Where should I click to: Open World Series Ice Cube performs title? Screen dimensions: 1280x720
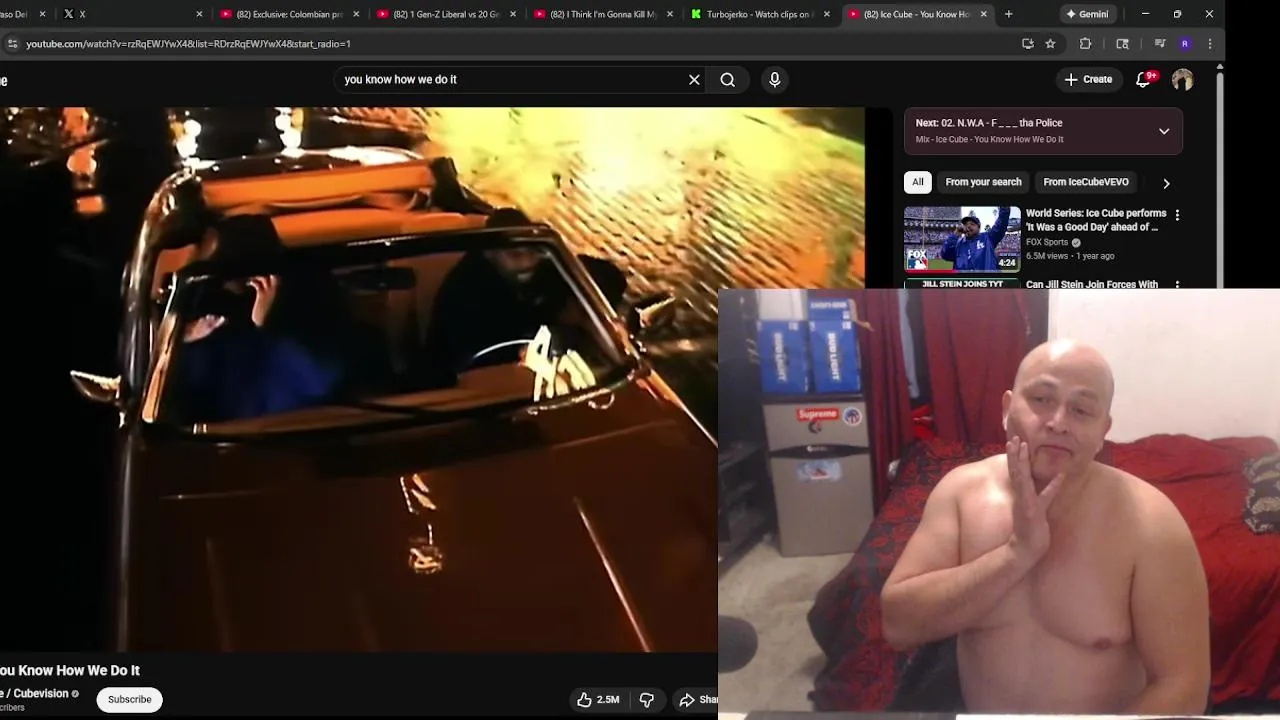[1096, 220]
